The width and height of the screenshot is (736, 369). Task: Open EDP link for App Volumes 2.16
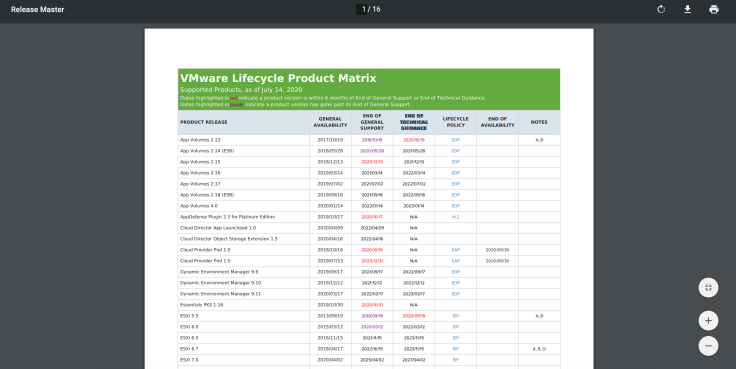[x=455, y=173]
